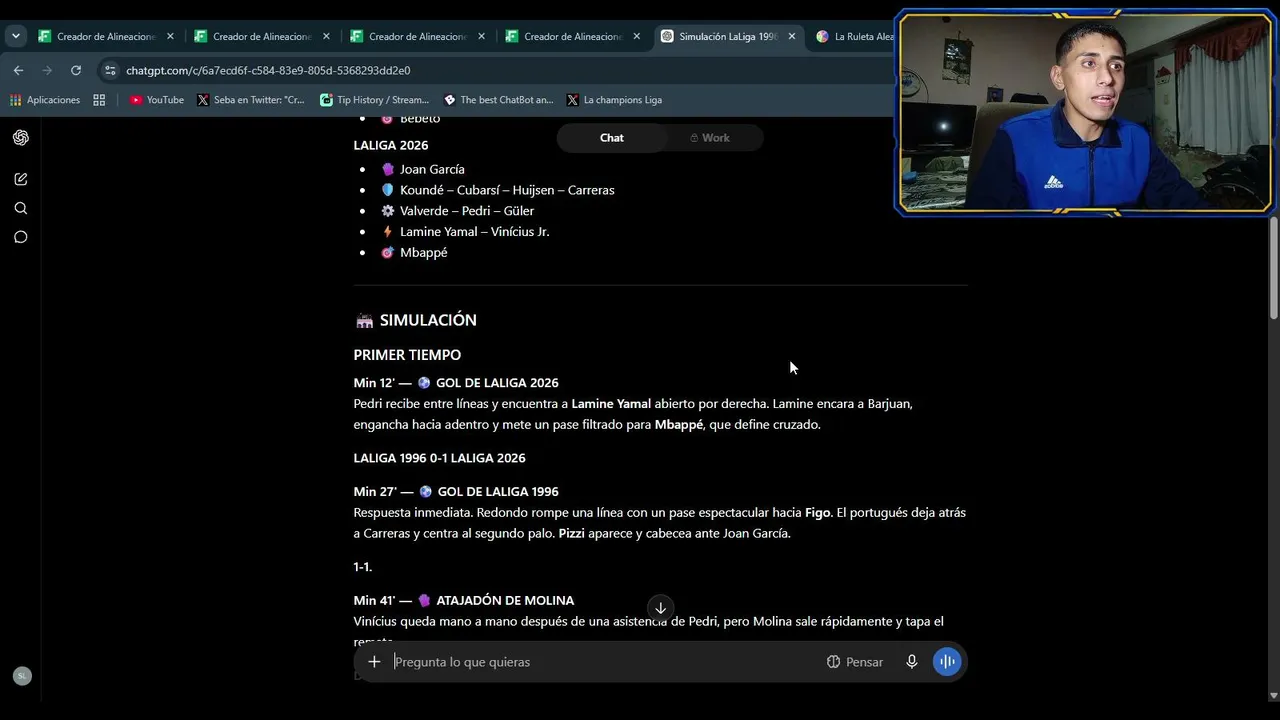Open the Tip History / Stream bookmark

pos(374,100)
